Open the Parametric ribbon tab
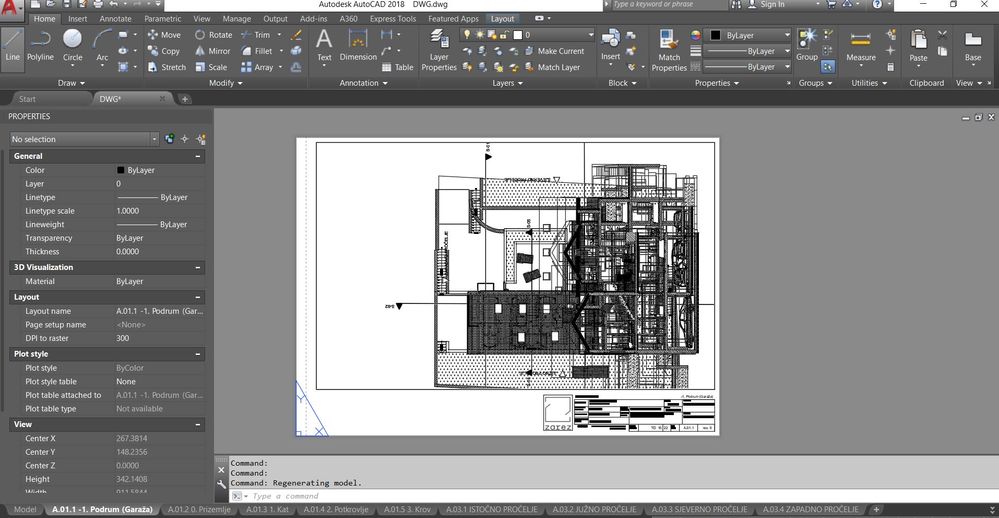This screenshot has height=518, width=999. tap(162, 19)
